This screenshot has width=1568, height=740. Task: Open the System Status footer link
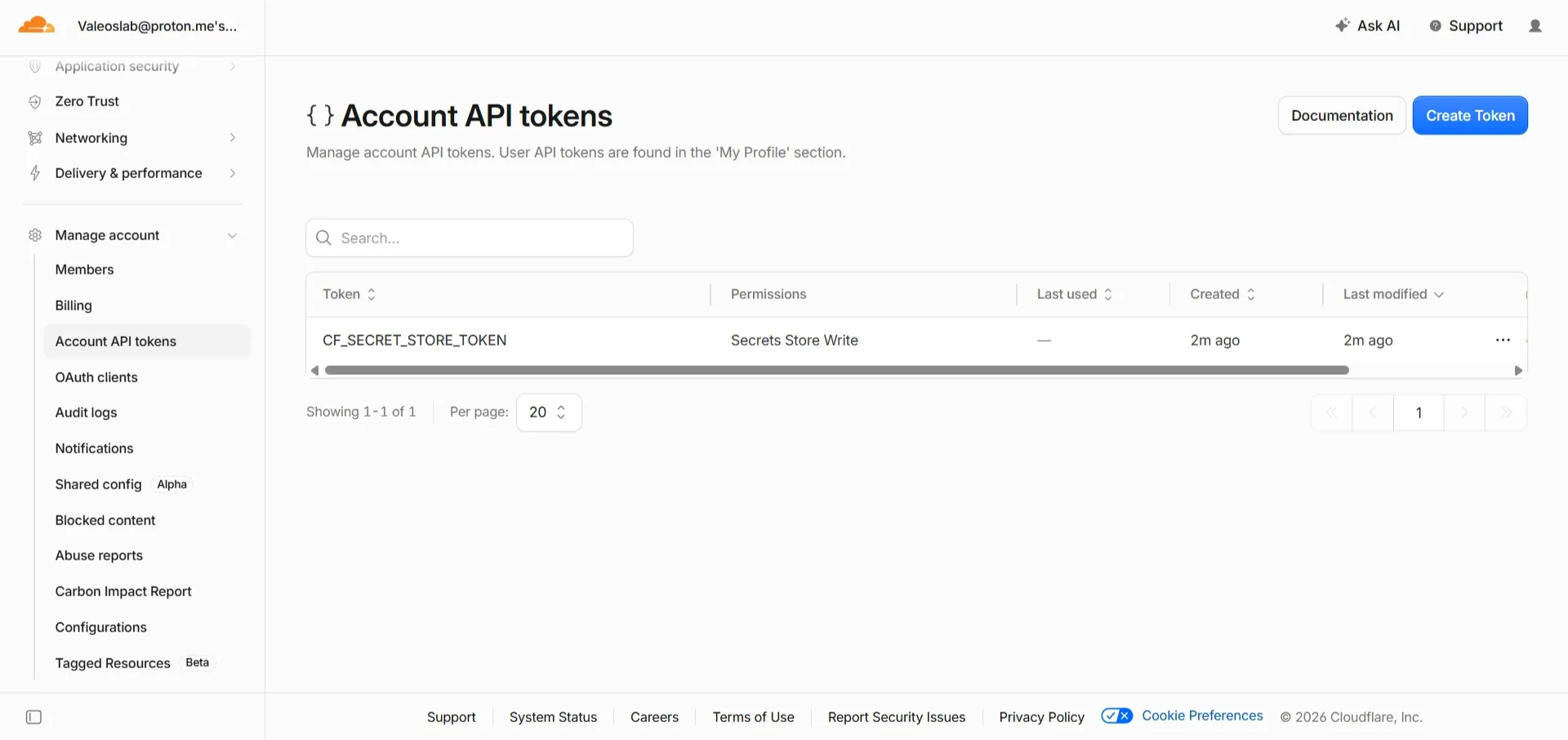click(553, 717)
